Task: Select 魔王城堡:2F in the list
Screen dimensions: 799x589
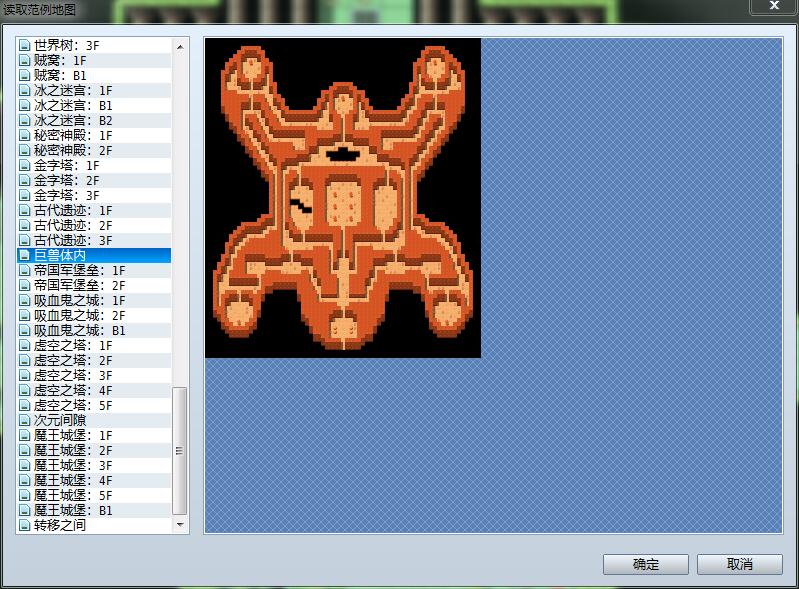Action: pyautogui.click(x=94, y=450)
